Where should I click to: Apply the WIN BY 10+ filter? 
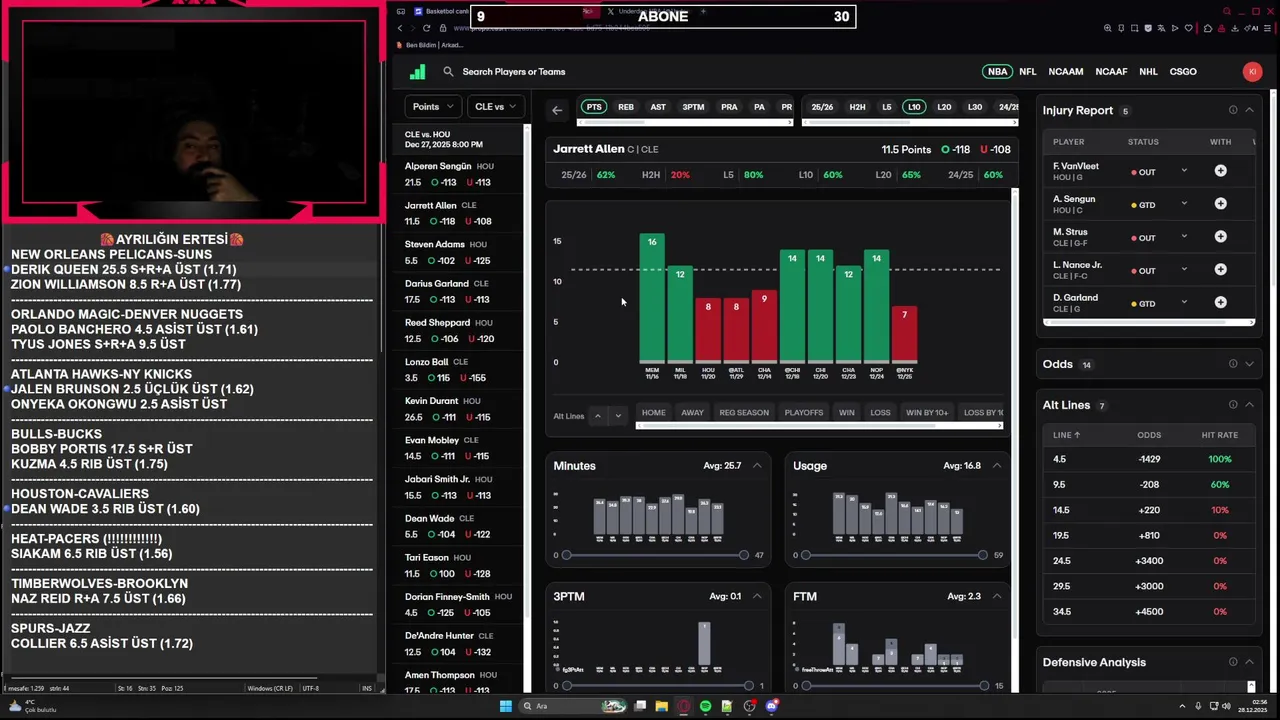click(927, 413)
